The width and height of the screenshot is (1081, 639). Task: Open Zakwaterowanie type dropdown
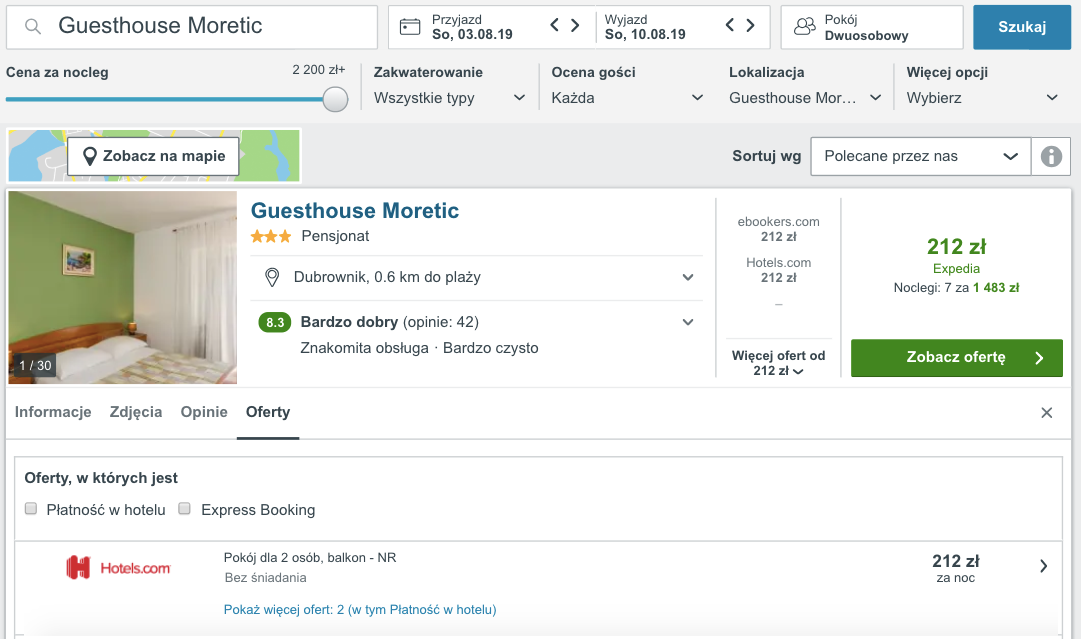click(449, 98)
